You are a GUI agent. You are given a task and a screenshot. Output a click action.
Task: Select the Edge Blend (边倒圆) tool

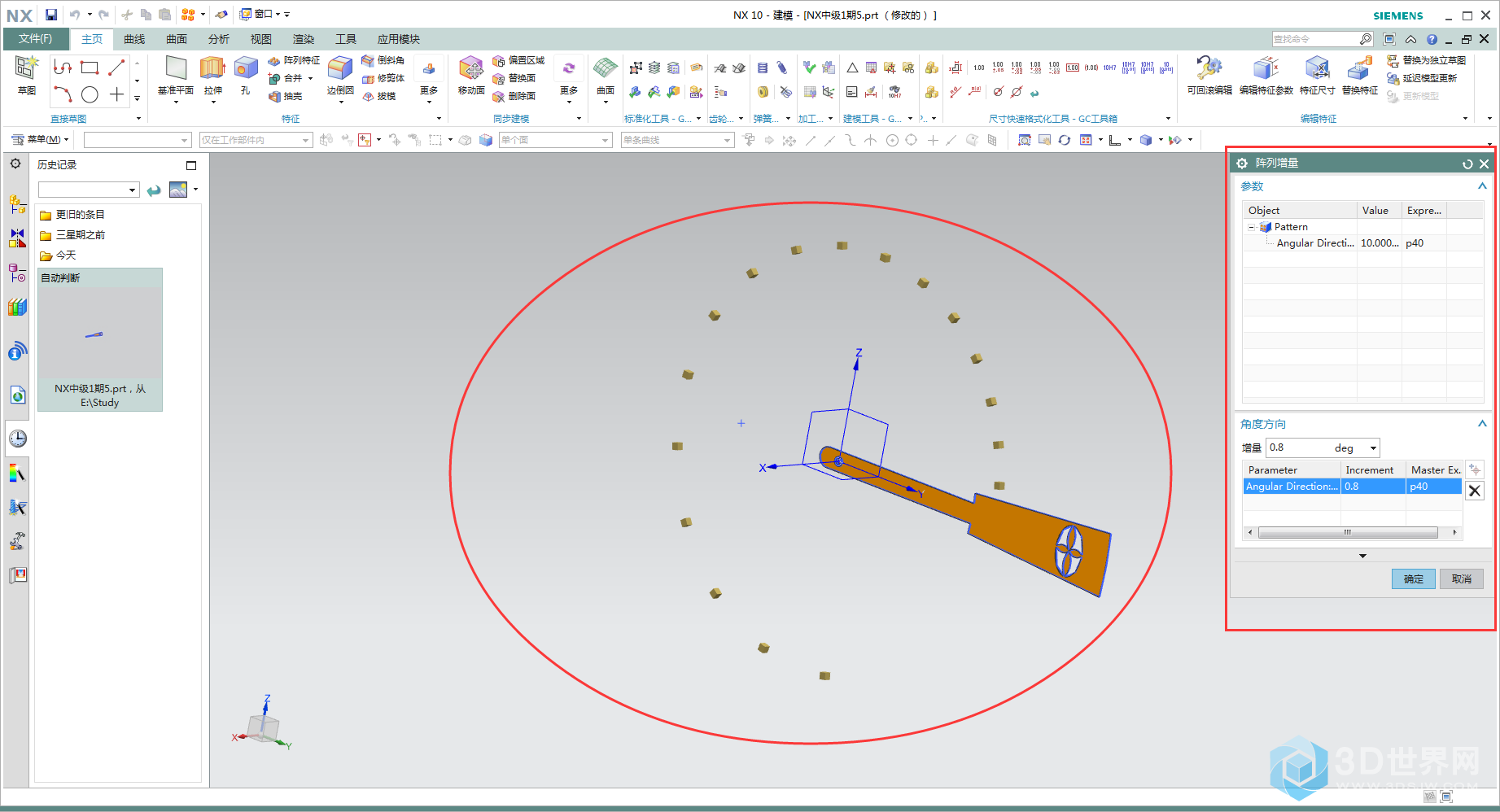pos(340,76)
